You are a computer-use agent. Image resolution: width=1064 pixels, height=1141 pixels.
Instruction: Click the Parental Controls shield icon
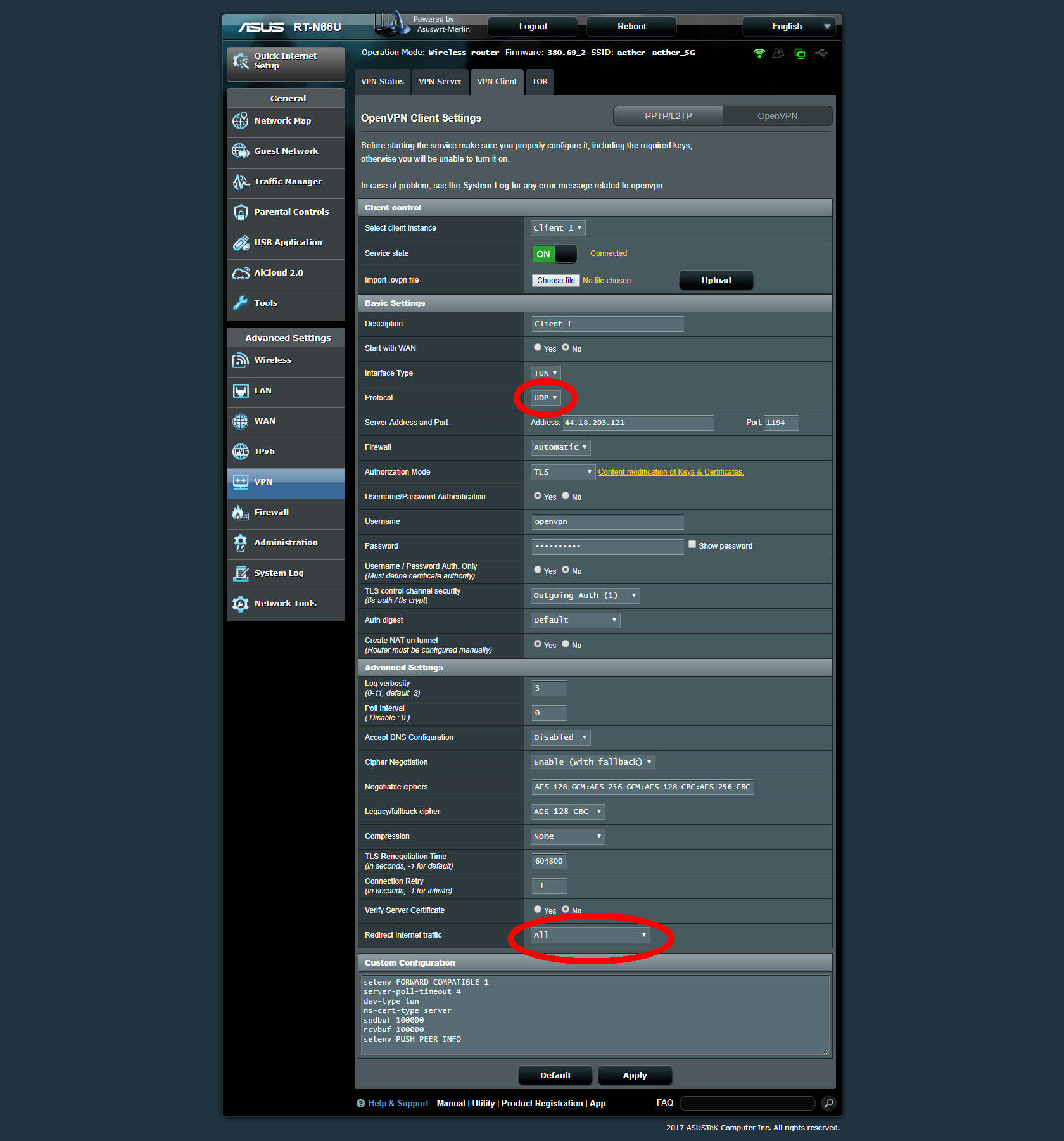click(x=241, y=212)
